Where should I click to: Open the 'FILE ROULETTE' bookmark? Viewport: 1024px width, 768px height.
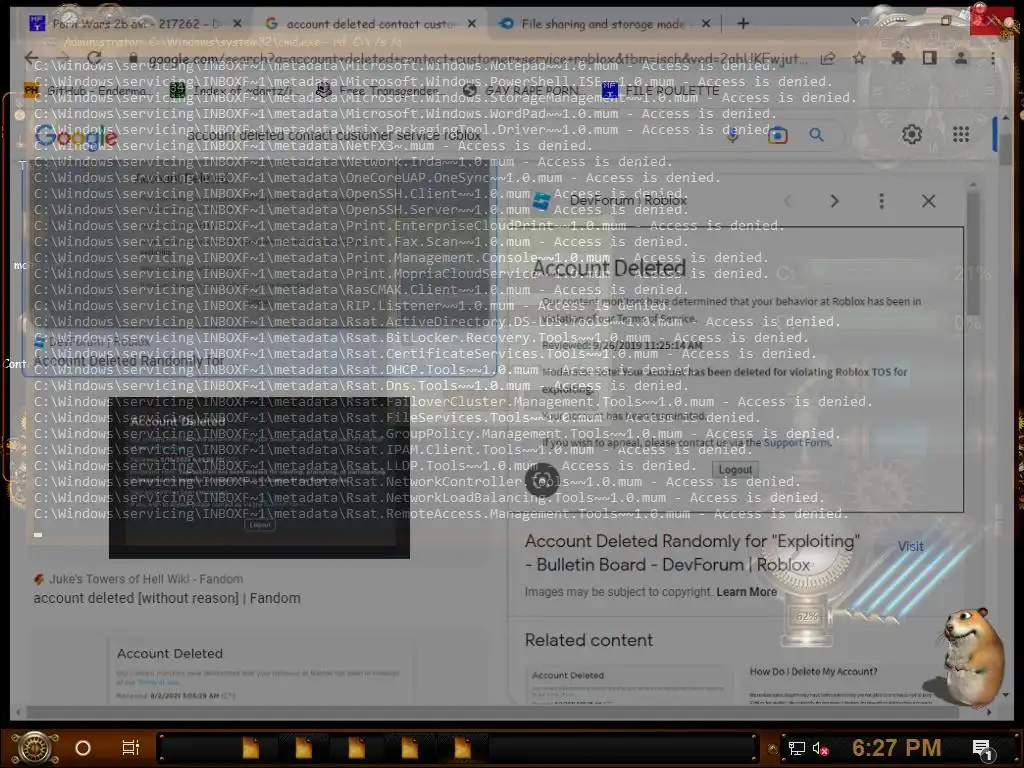tap(660, 91)
